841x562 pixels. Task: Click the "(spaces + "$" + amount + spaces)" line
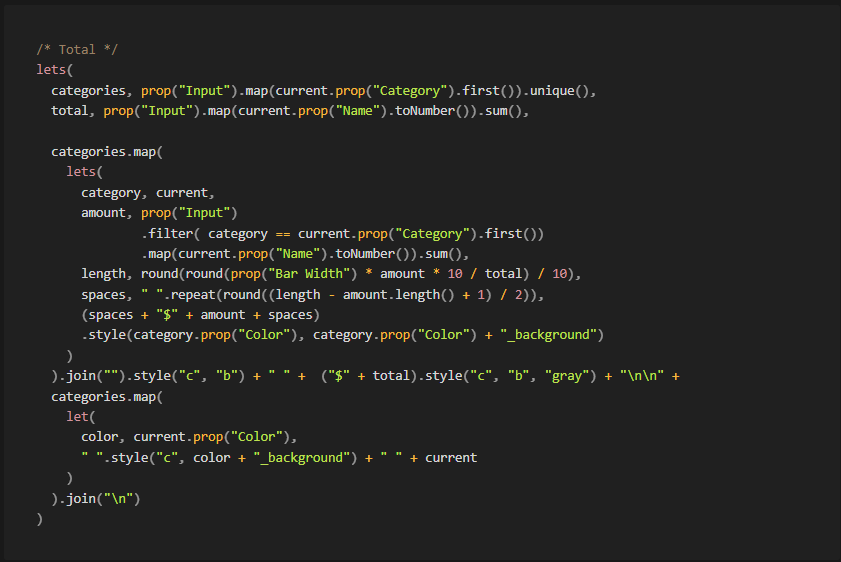tap(200, 315)
